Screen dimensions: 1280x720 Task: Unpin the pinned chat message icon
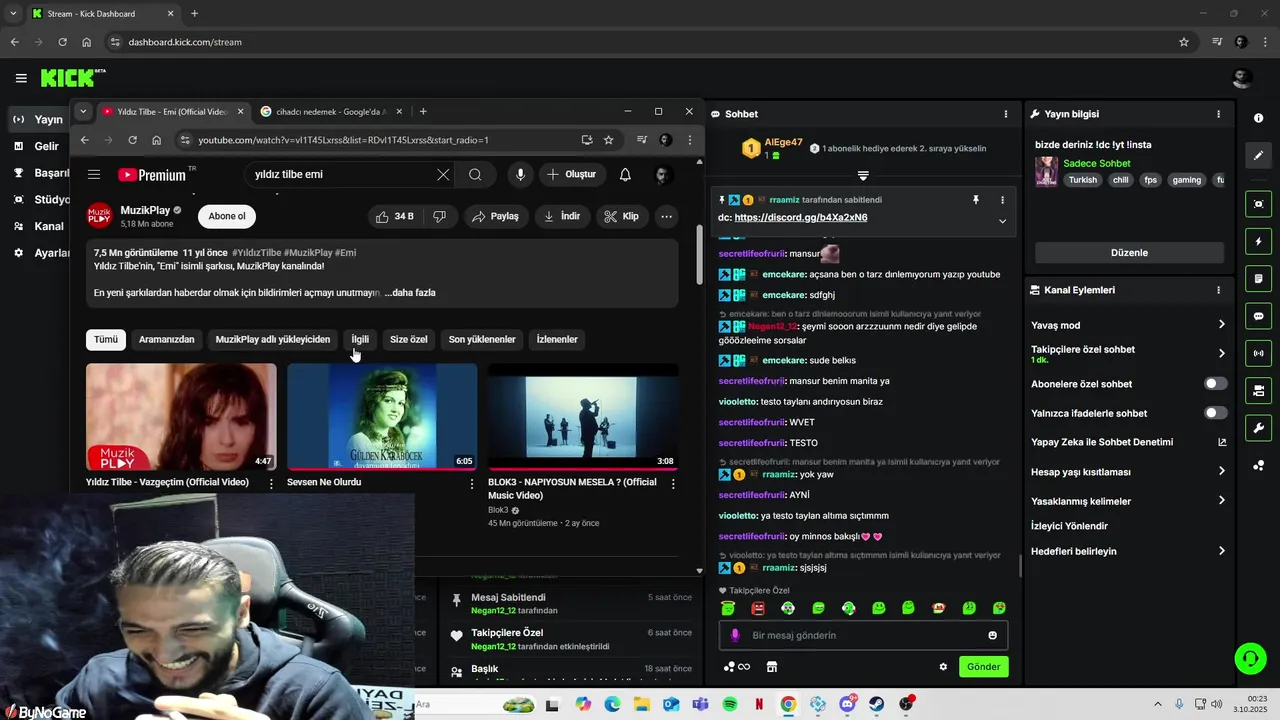[x=976, y=200]
